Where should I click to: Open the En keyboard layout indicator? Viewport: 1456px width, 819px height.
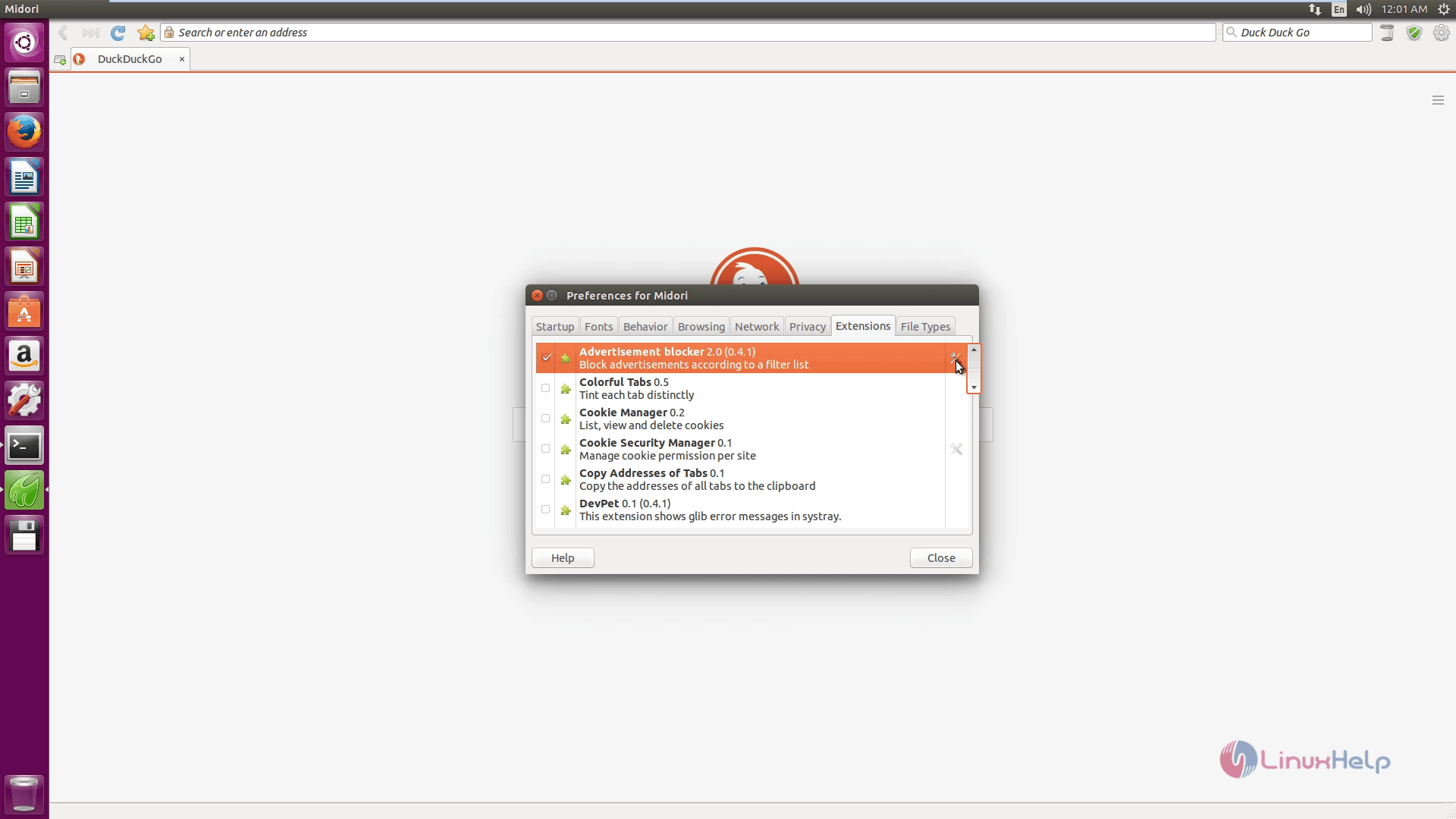tap(1339, 9)
